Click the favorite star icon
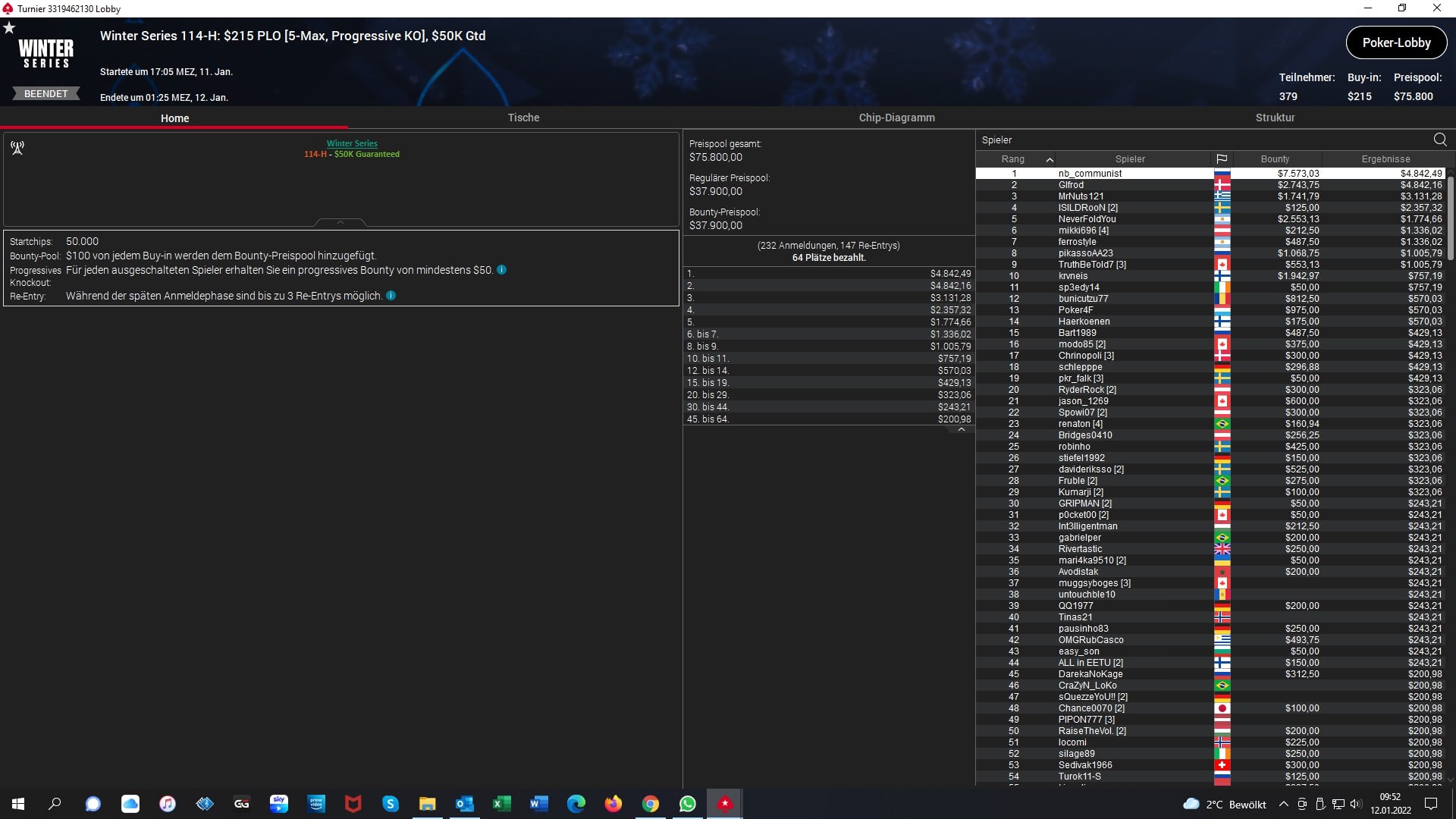This screenshot has width=1456, height=819. (9, 28)
